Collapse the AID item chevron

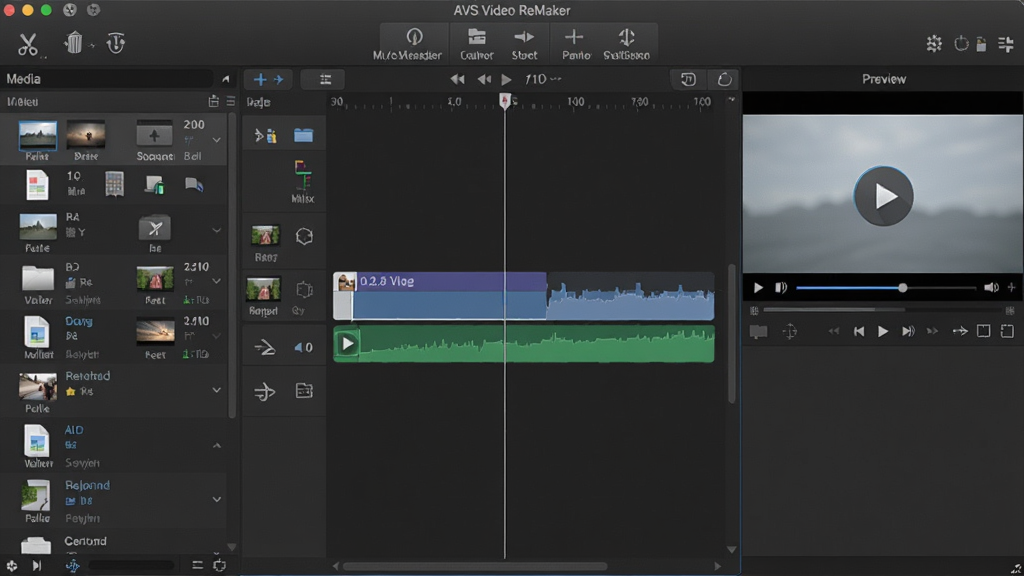216,445
